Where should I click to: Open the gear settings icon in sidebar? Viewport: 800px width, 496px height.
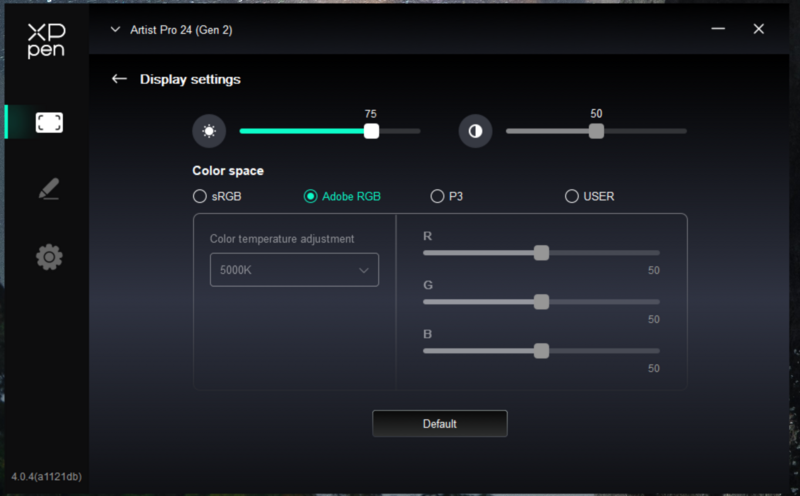(x=49, y=257)
